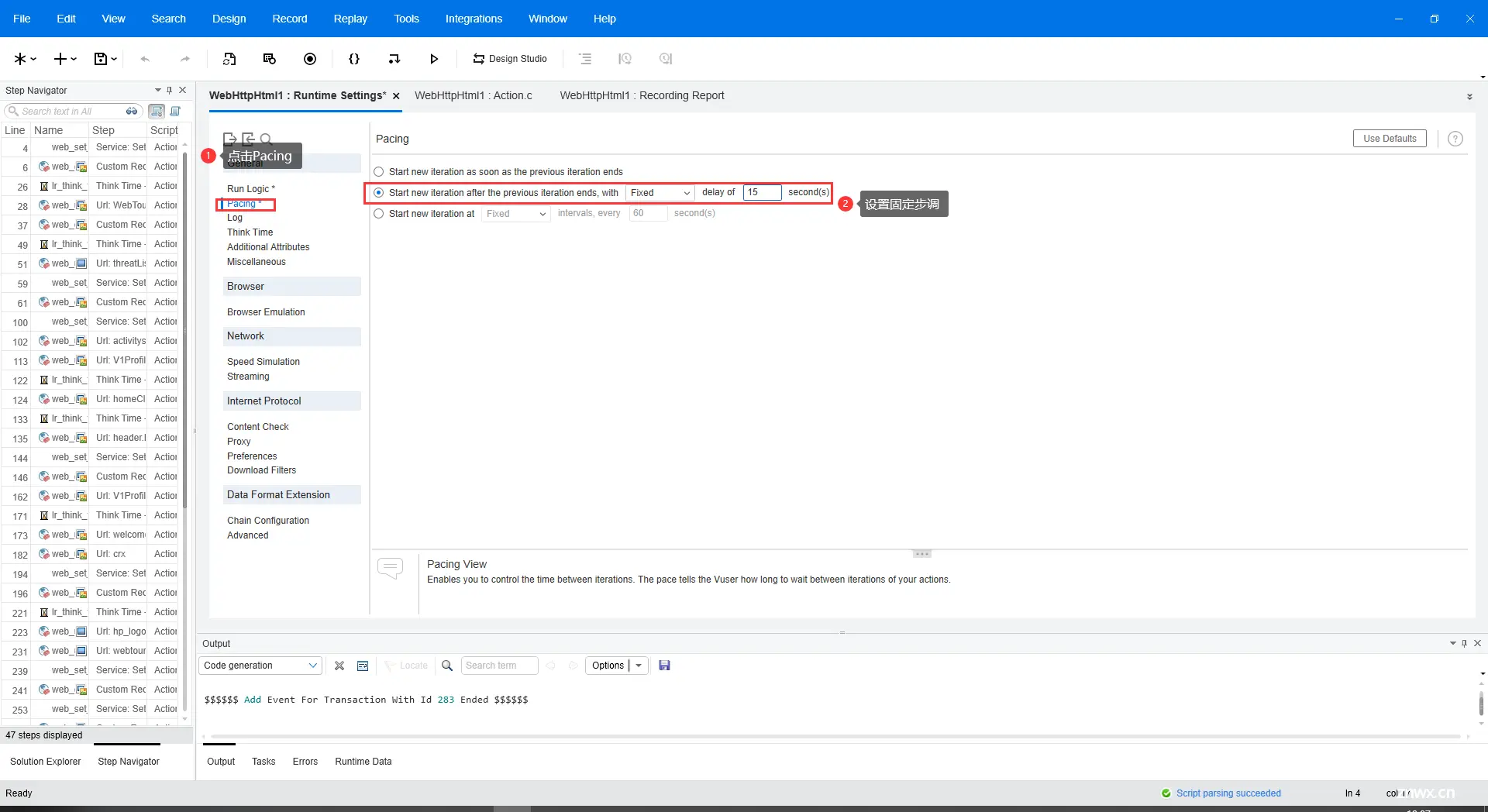Click the delay seconds input field
Screen dimensions: 1488x812
coord(763,193)
